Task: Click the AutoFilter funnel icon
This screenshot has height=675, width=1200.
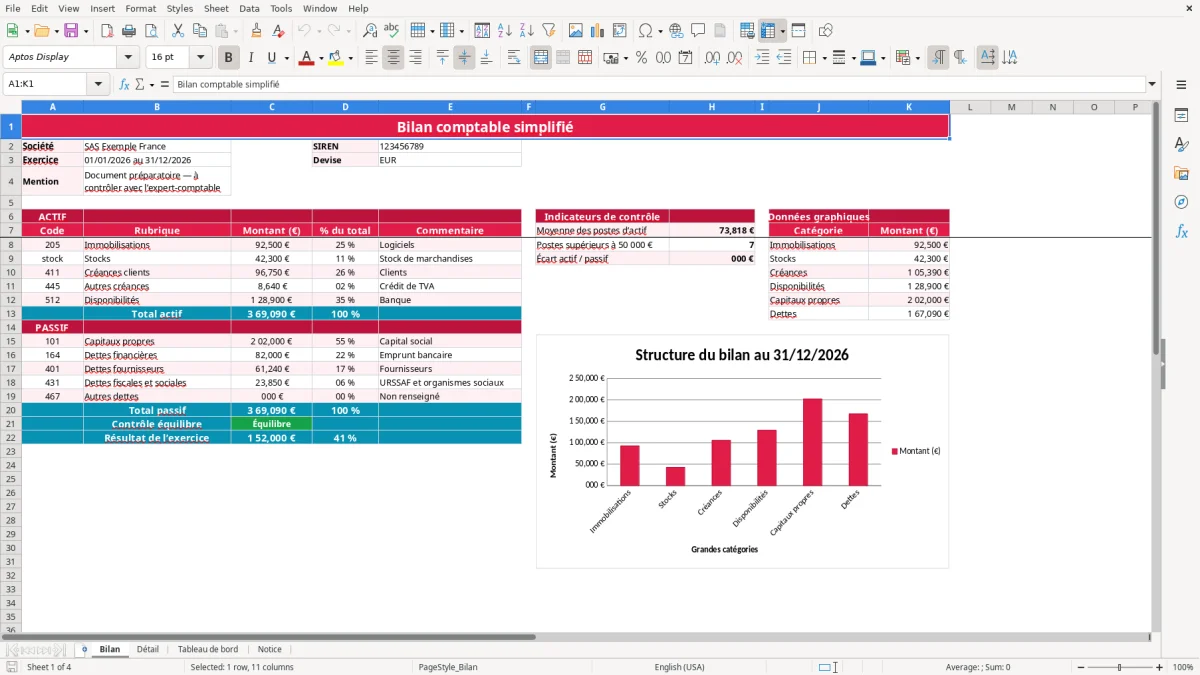Action: coord(549,31)
